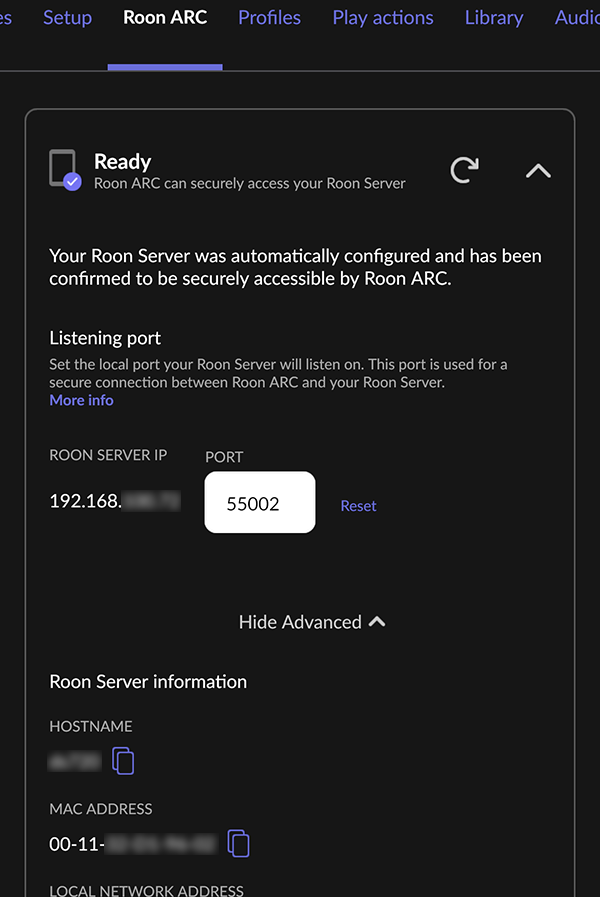Switch to the Audio tab
Image resolution: width=600 pixels, height=897 pixels.
(577, 18)
